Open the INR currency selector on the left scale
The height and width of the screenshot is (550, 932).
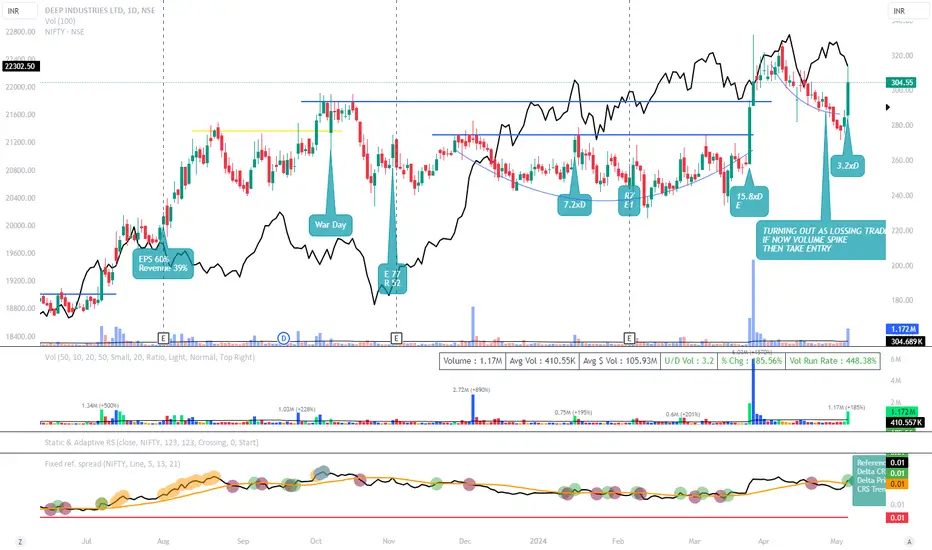[20, 11]
